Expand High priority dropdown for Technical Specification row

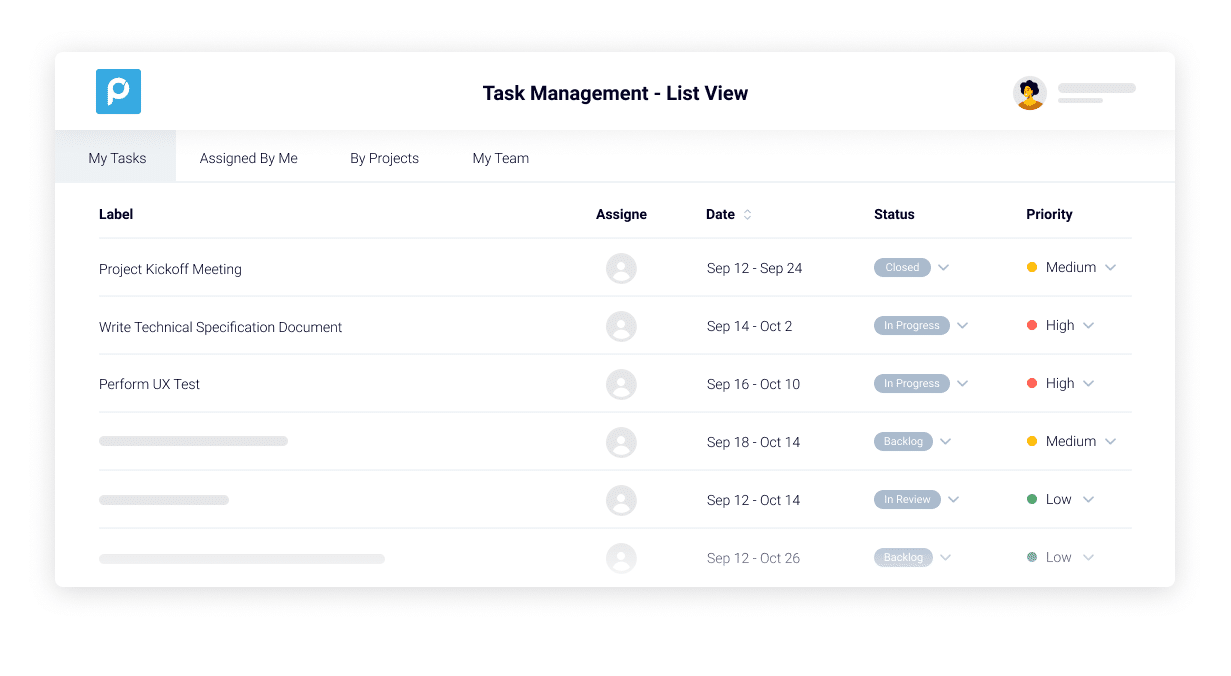click(1089, 326)
